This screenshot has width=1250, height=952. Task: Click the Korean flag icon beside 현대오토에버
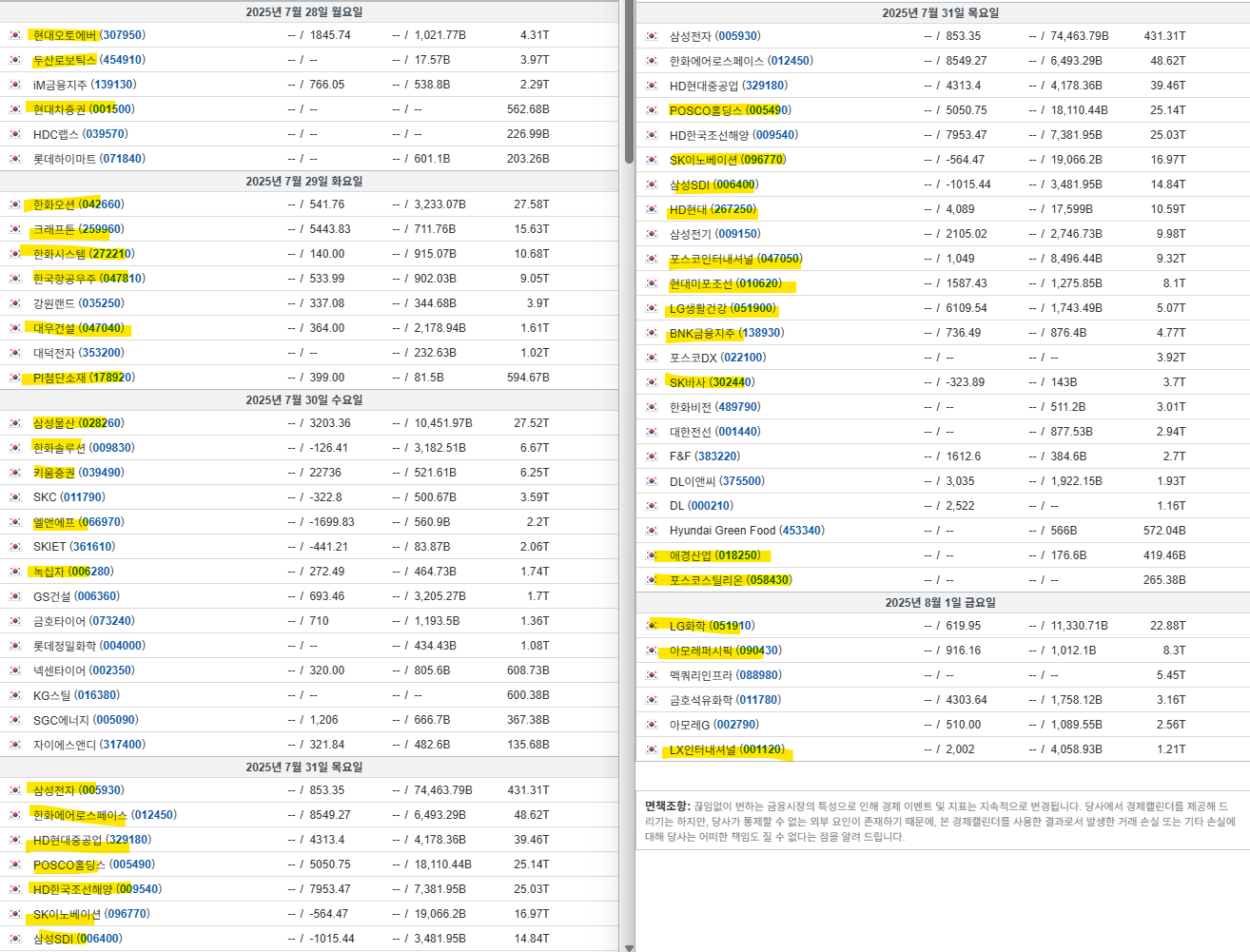[15, 35]
